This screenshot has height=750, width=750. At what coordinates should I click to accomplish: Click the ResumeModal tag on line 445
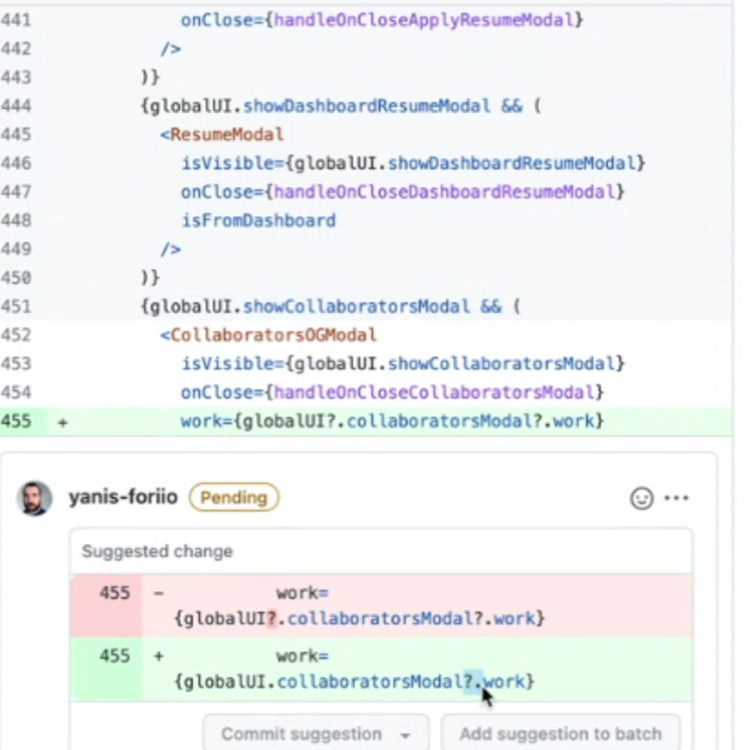[x=226, y=134]
